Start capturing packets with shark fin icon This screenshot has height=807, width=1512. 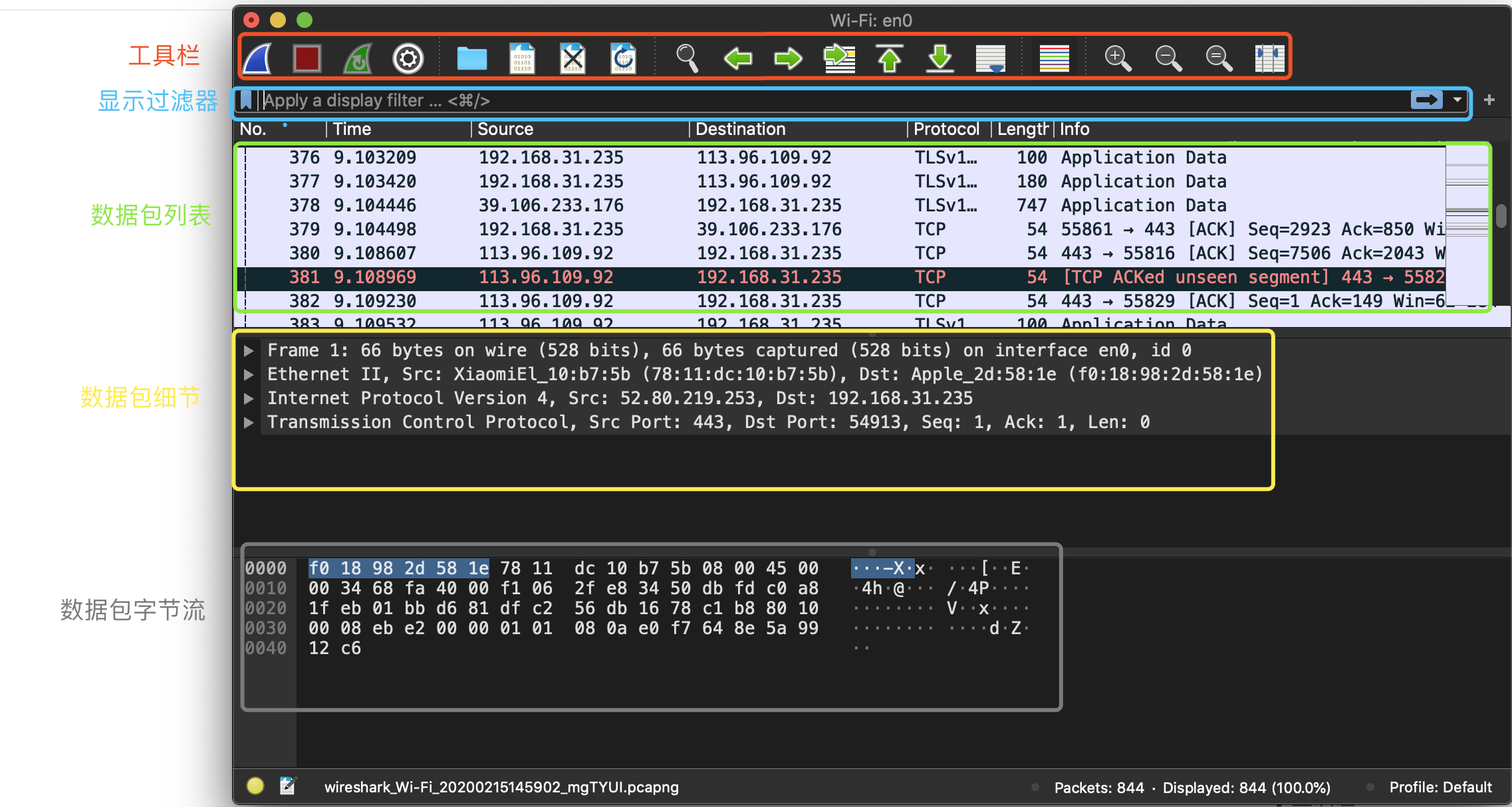(x=257, y=58)
